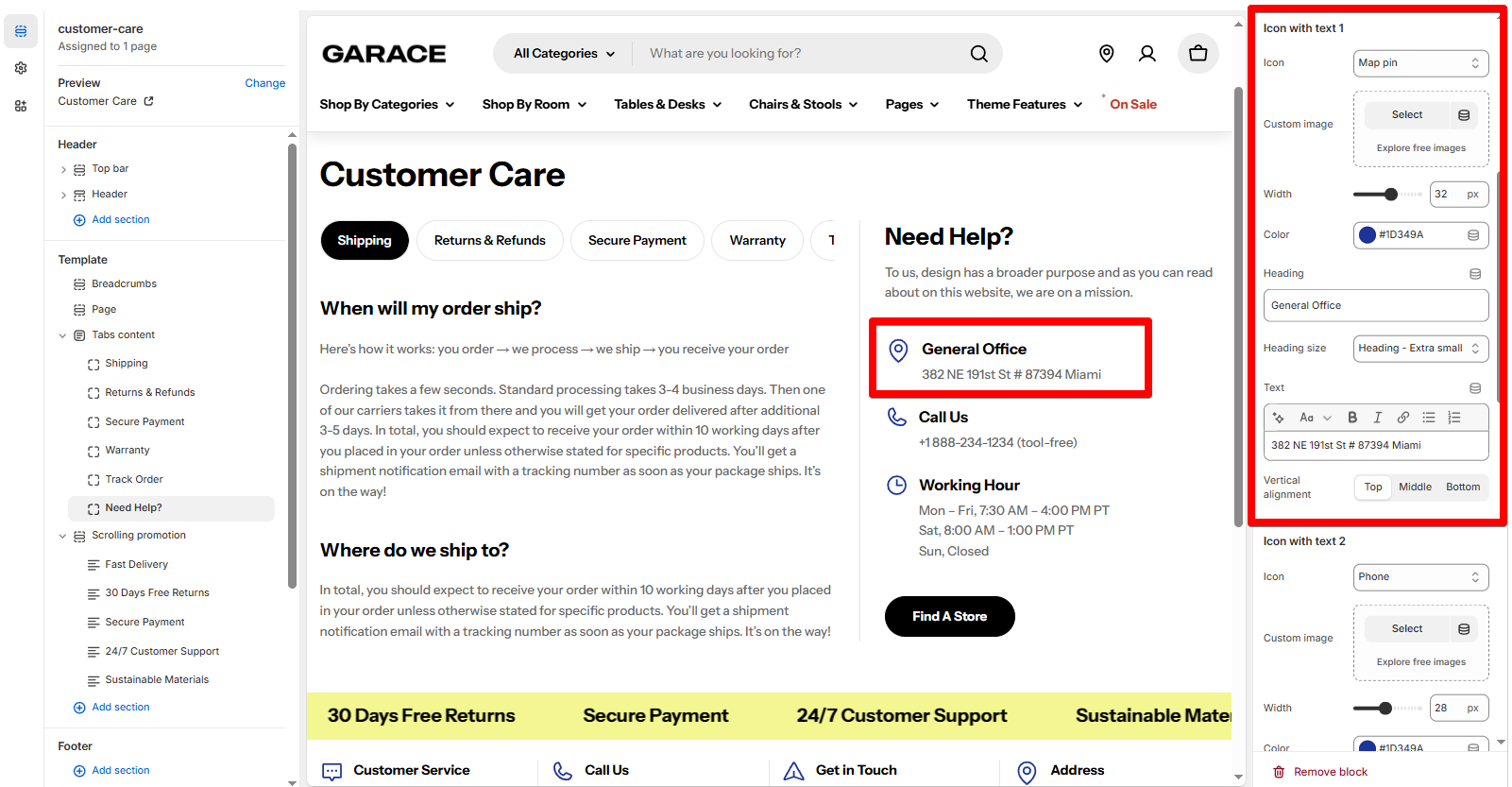1512x787 pixels.
Task: Click the dynamic source icon next to Text
Action: 1475,388
